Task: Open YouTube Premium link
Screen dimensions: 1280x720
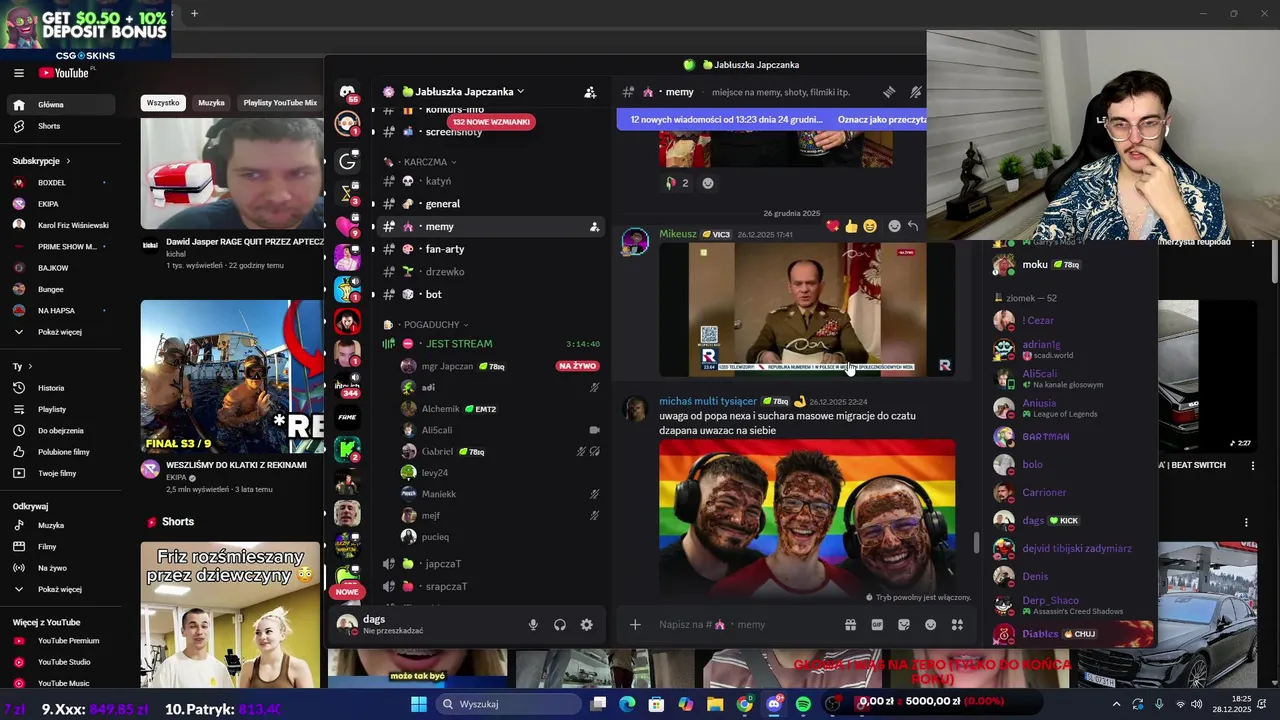Action: pyautogui.click(x=60, y=641)
